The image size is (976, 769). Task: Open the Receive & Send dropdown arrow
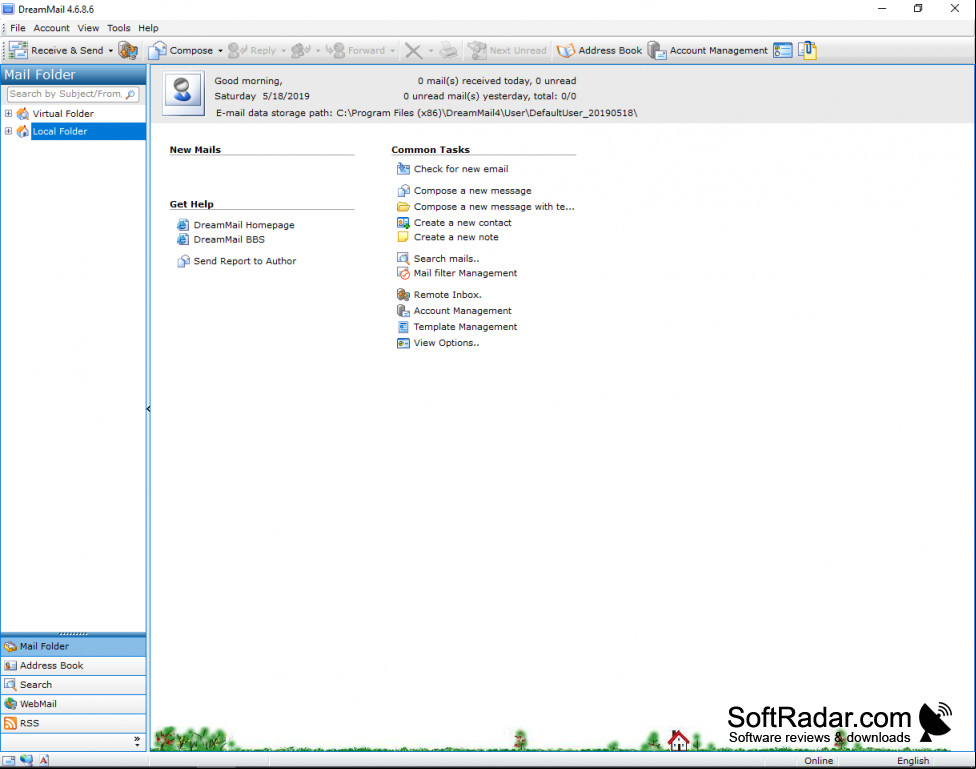pos(111,51)
